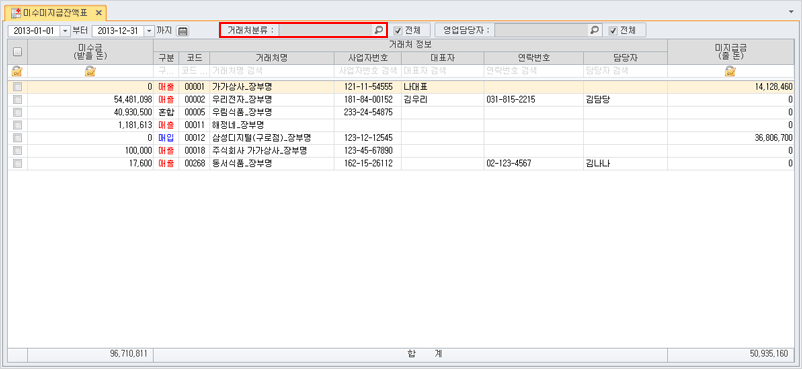Viewport: 802px width, 369px height.
Task: Sort by the 구분 column header
Action: click(x=166, y=58)
